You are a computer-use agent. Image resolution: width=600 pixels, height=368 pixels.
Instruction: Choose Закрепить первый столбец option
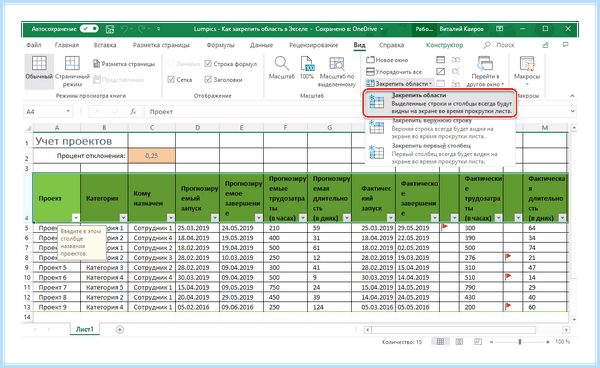pos(440,154)
